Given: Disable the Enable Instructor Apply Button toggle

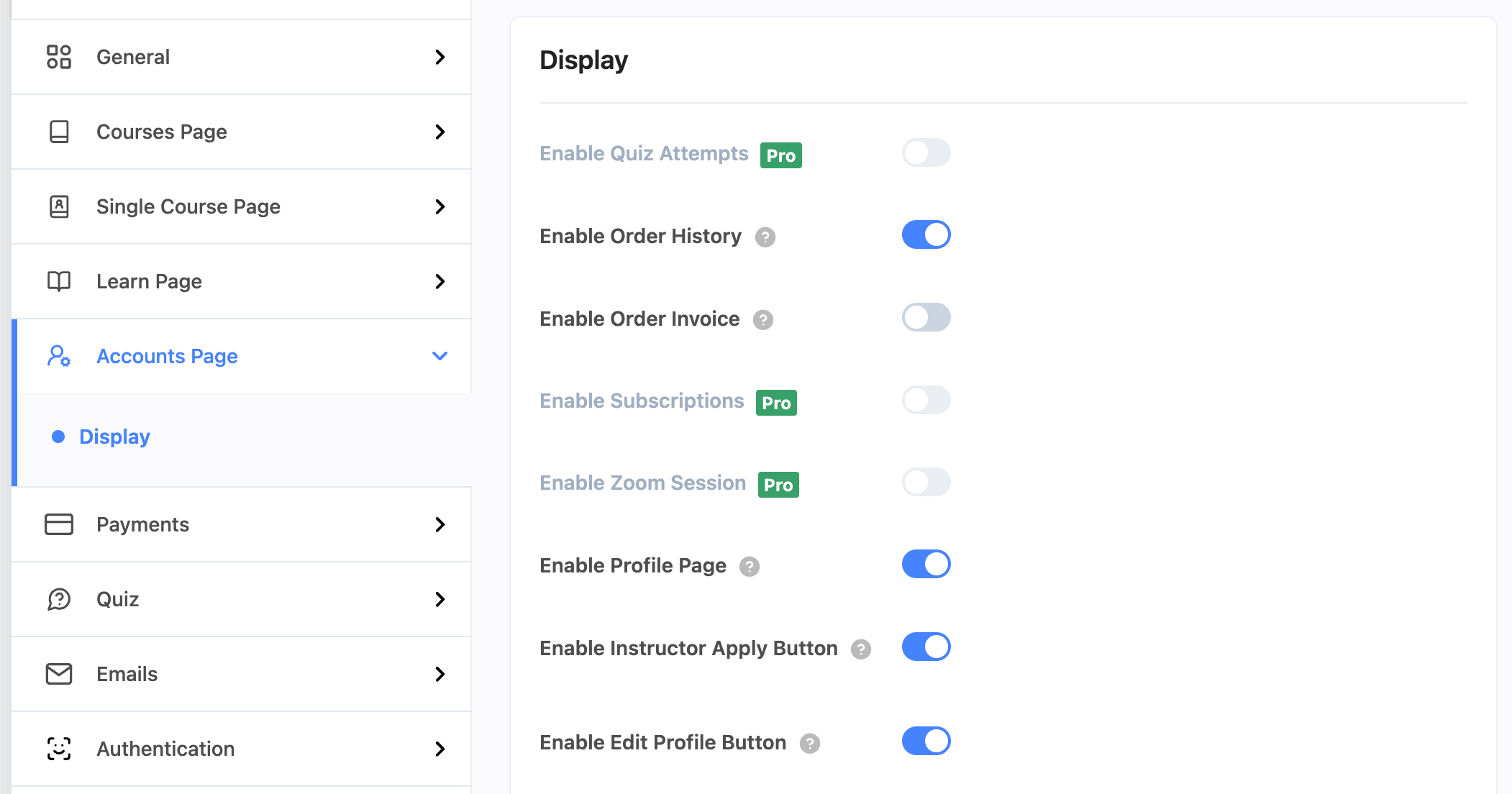Looking at the screenshot, I should [926, 647].
